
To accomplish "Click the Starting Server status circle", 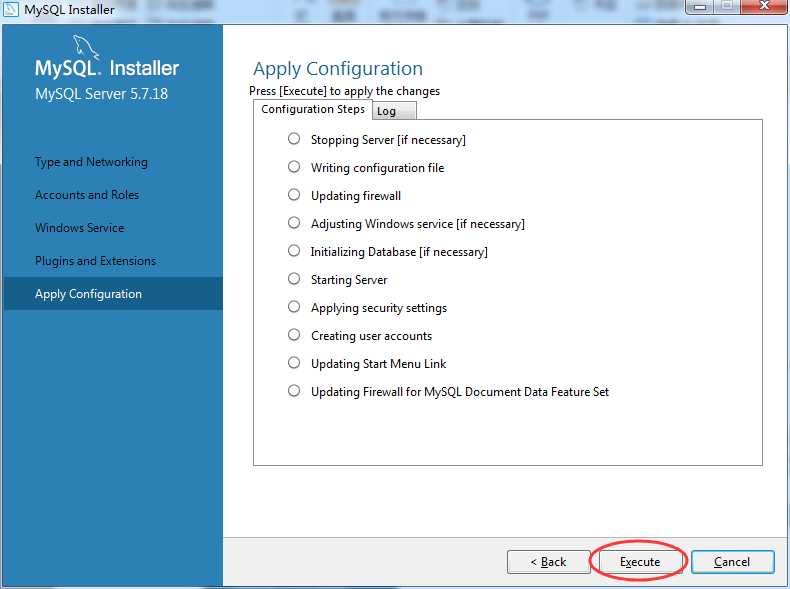I will 294,279.
